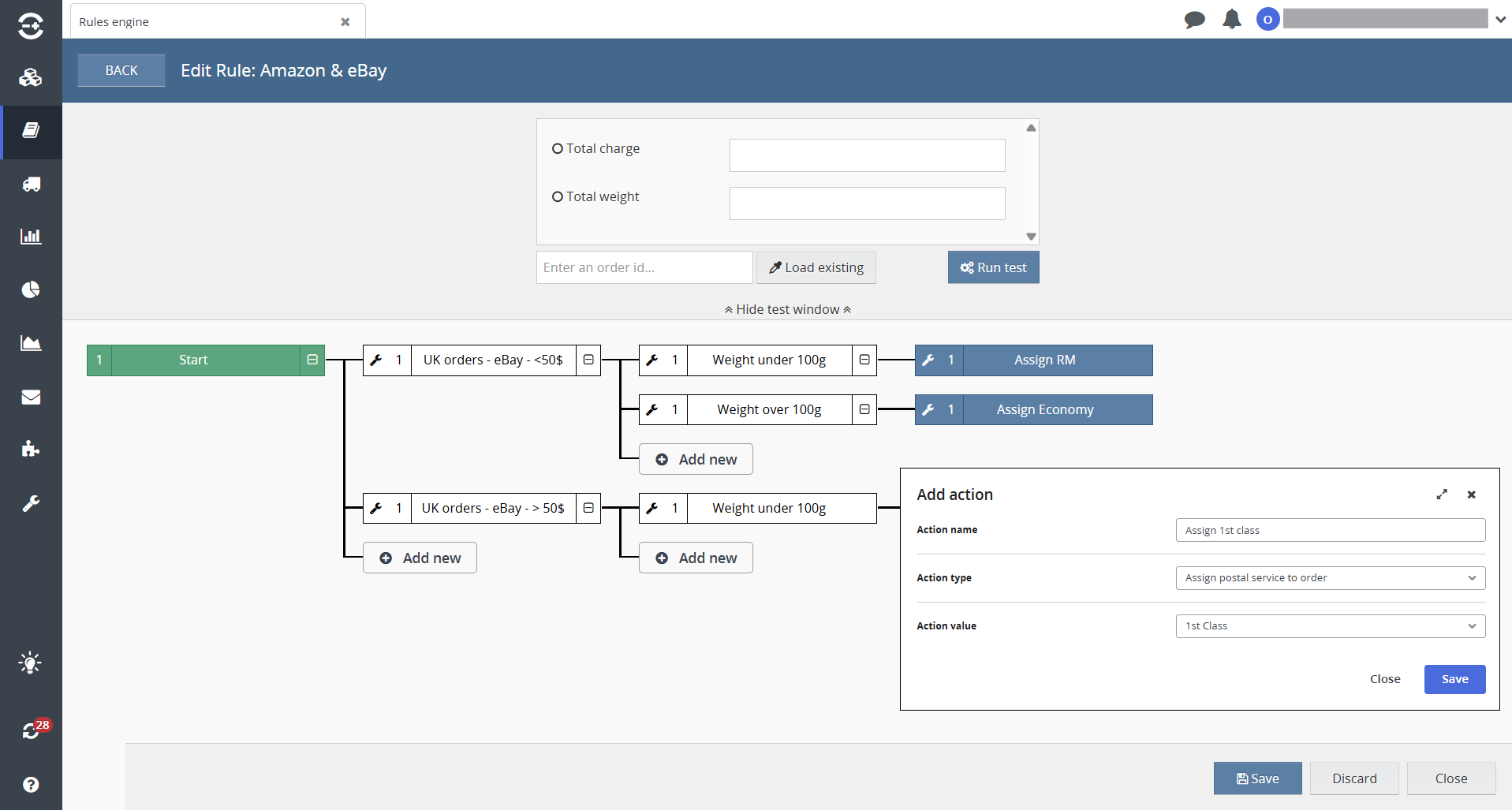Viewport: 1512px width, 810px height.
Task: Open the truck shipping icon in sidebar
Action: click(31, 185)
